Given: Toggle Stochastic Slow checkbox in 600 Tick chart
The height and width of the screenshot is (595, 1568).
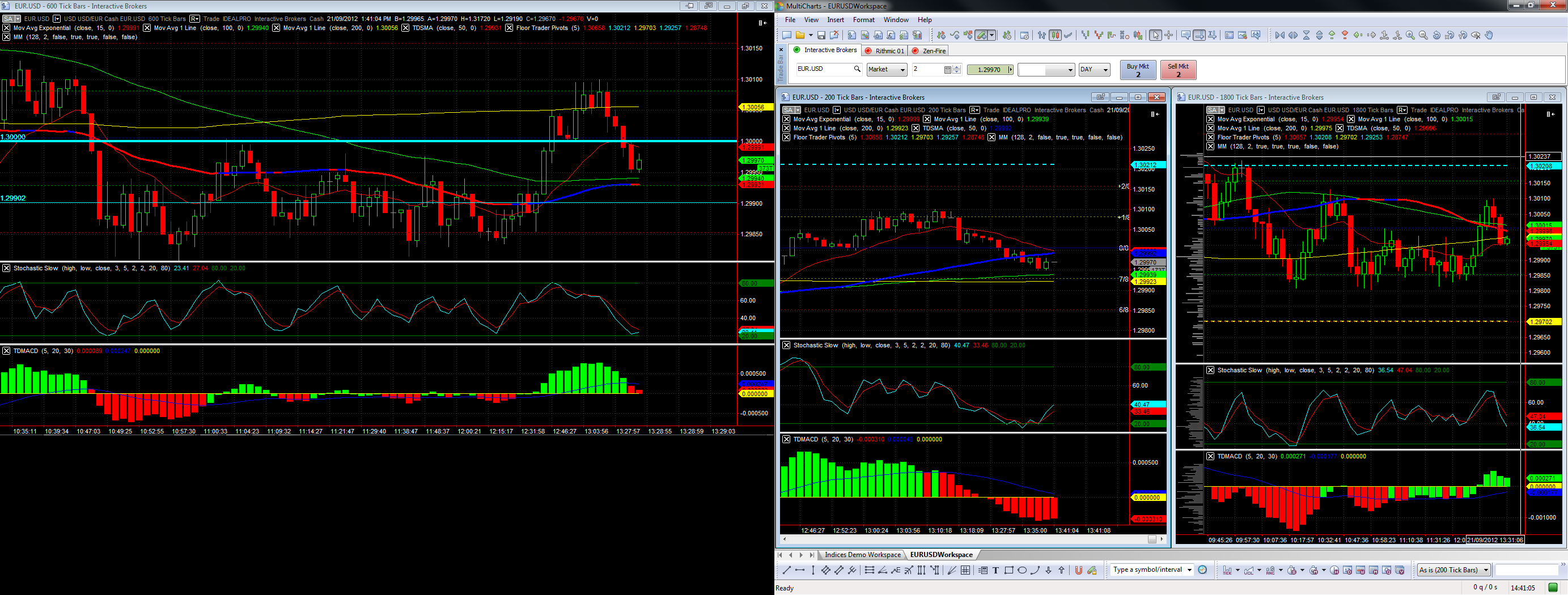Looking at the screenshot, I should (x=6, y=268).
